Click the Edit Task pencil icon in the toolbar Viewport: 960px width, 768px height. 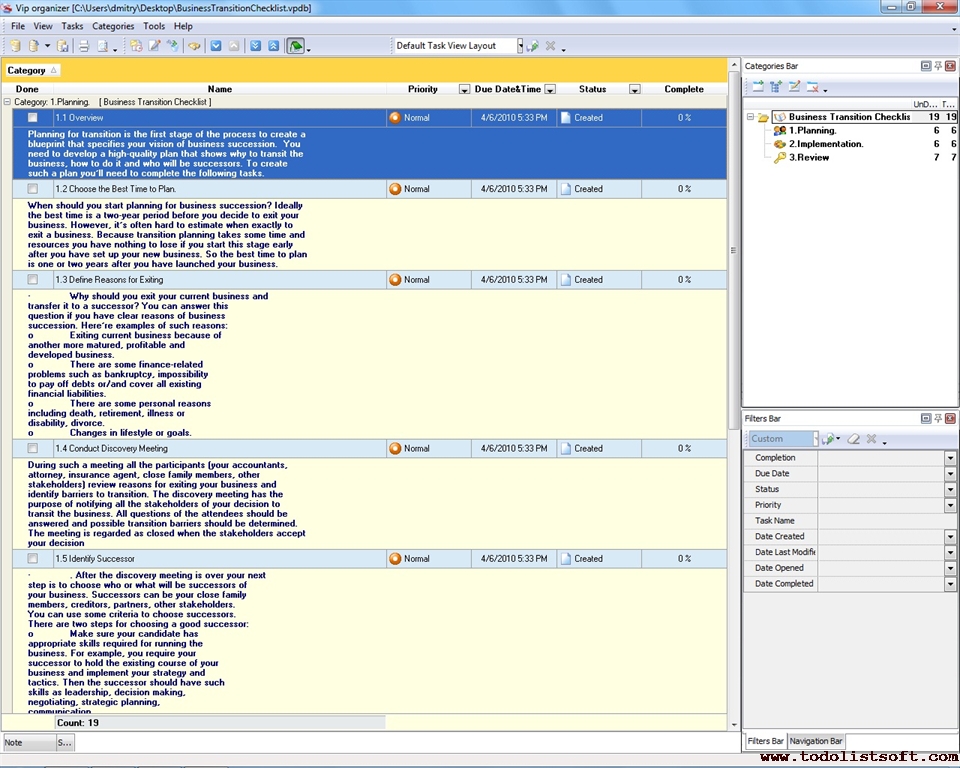(x=154, y=46)
